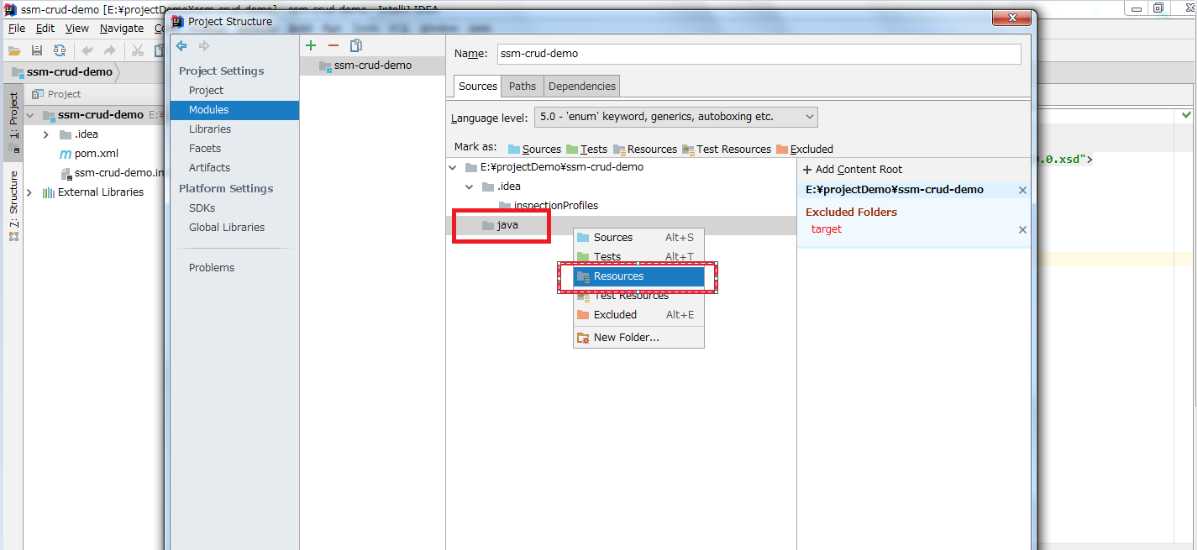Open the Navigate menu in IntelliJ
This screenshot has height=550, width=1197.
[121, 28]
